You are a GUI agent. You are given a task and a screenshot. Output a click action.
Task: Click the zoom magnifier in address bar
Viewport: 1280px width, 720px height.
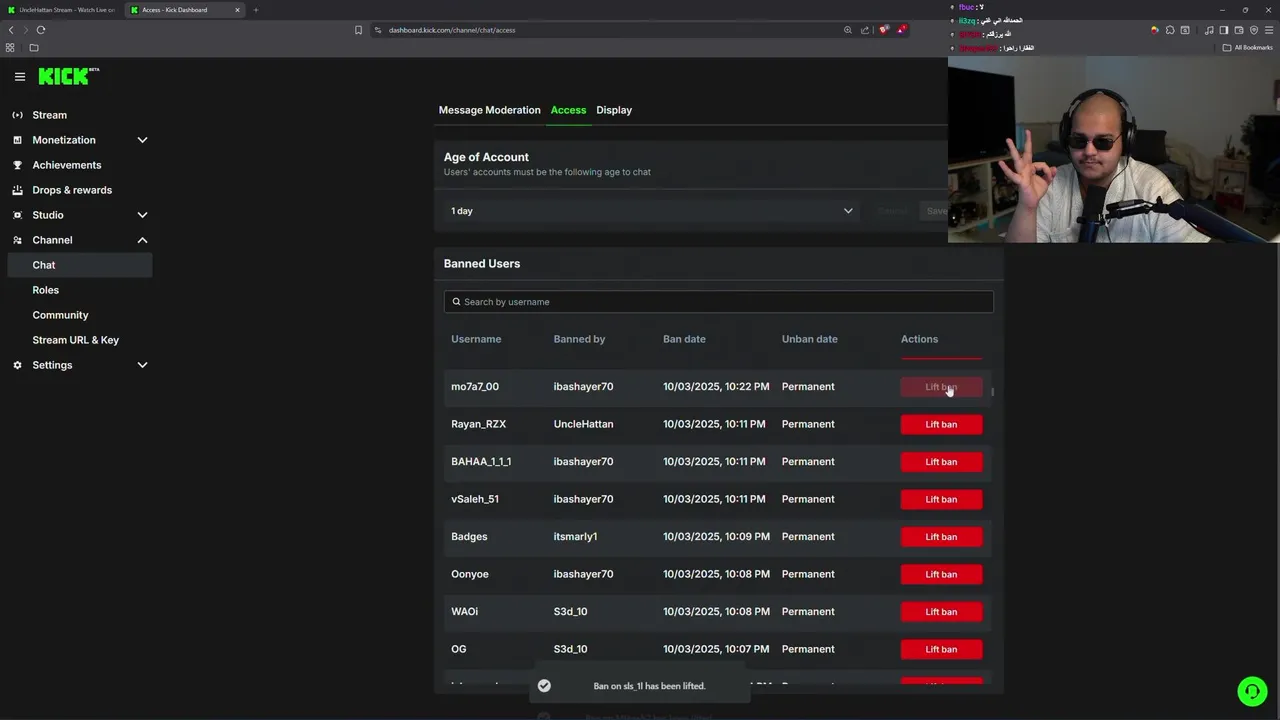pyautogui.click(x=848, y=30)
